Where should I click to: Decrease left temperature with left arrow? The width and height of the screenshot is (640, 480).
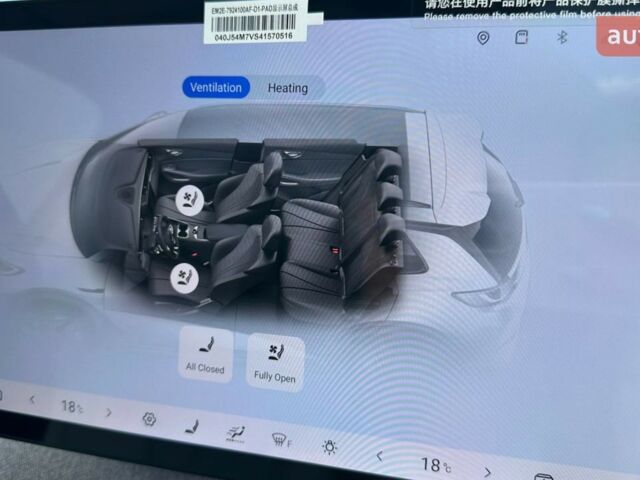32,400
